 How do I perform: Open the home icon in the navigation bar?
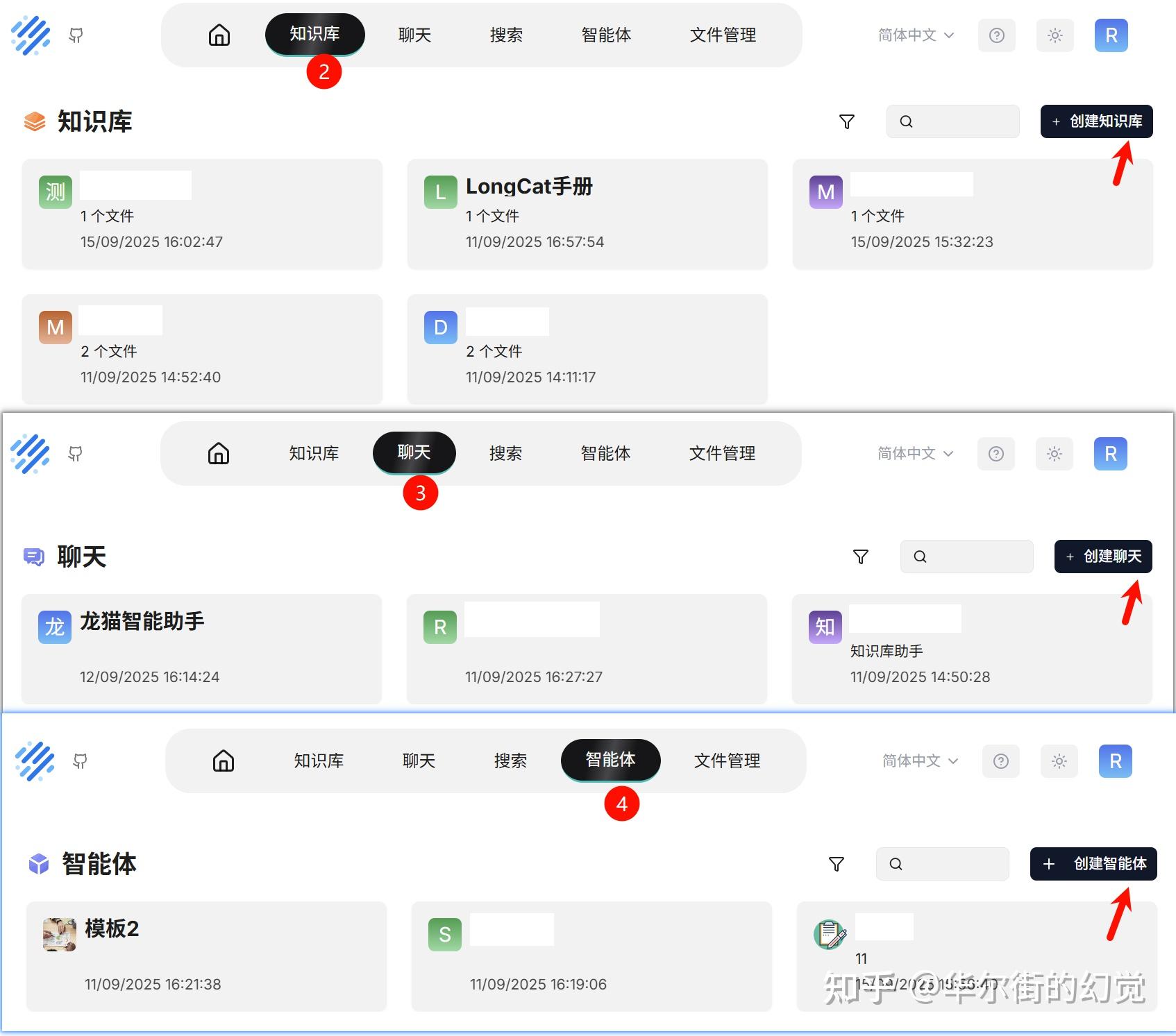click(x=218, y=35)
